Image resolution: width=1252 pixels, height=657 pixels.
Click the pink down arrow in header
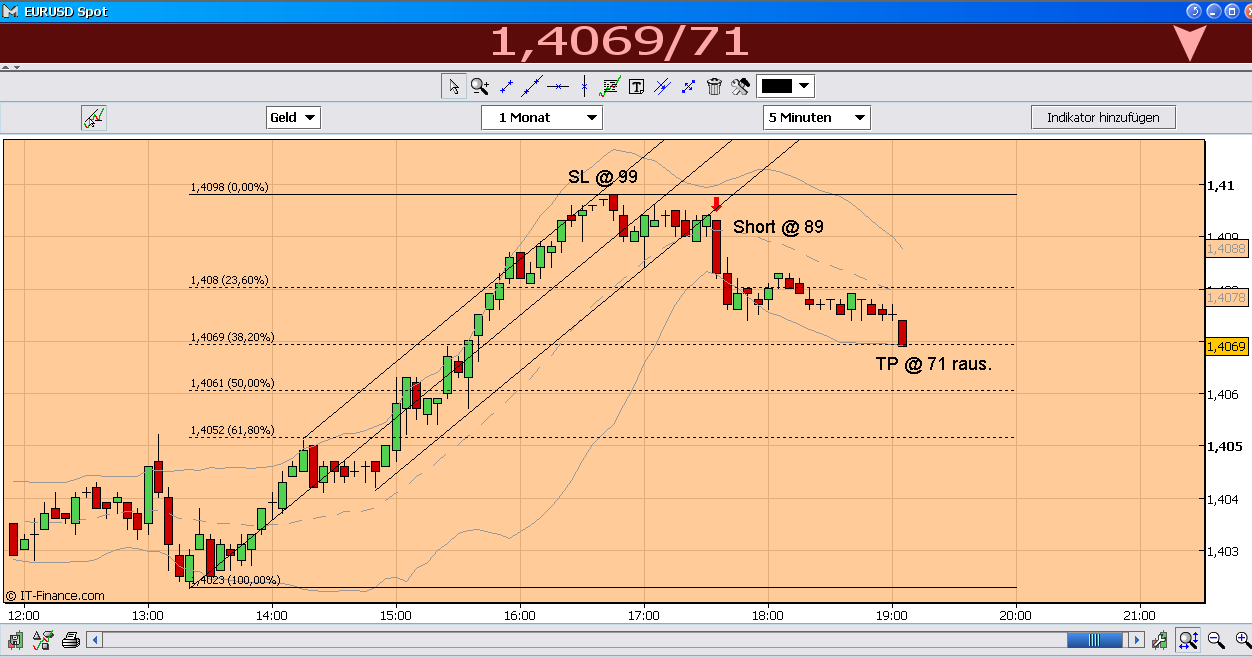(1190, 44)
